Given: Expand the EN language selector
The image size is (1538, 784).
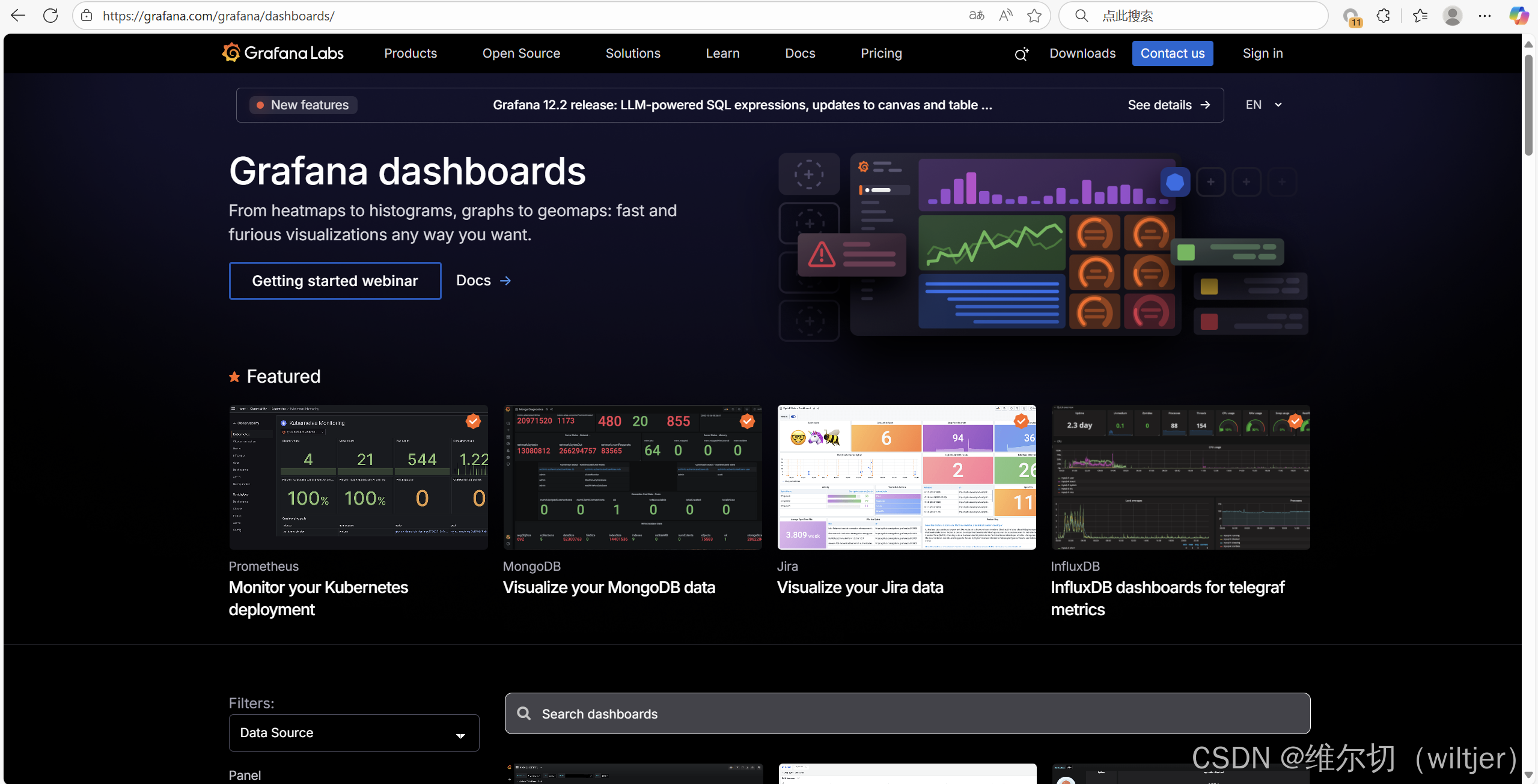Looking at the screenshot, I should coord(1263,105).
